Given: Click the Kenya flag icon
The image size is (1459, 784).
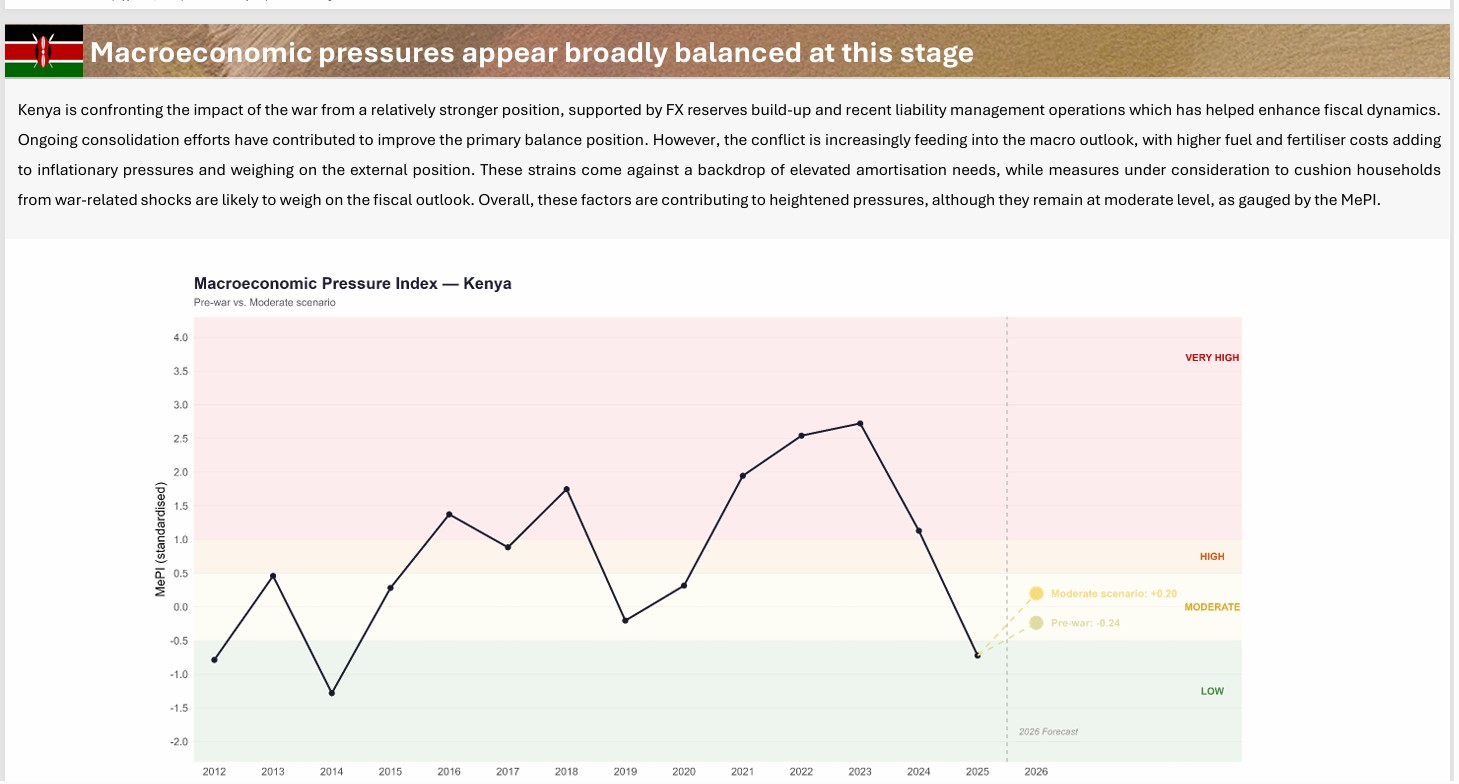Looking at the screenshot, I should [43, 51].
